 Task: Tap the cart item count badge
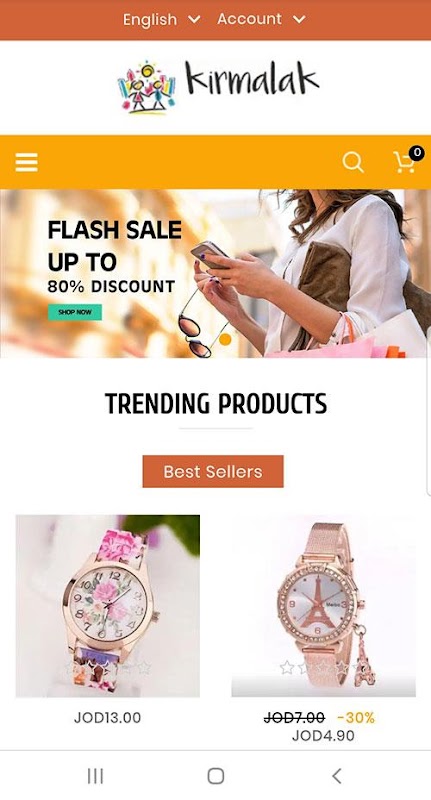click(417, 152)
